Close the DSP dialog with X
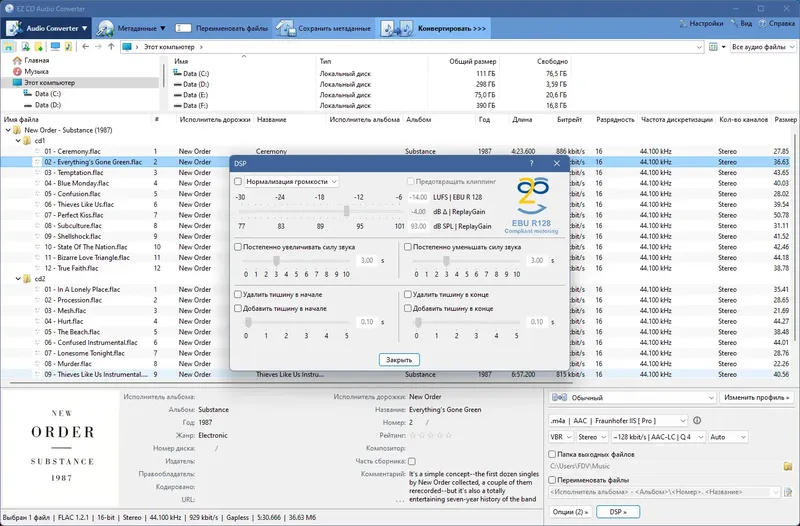The height and width of the screenshot is (526, 800). (557, 163)
